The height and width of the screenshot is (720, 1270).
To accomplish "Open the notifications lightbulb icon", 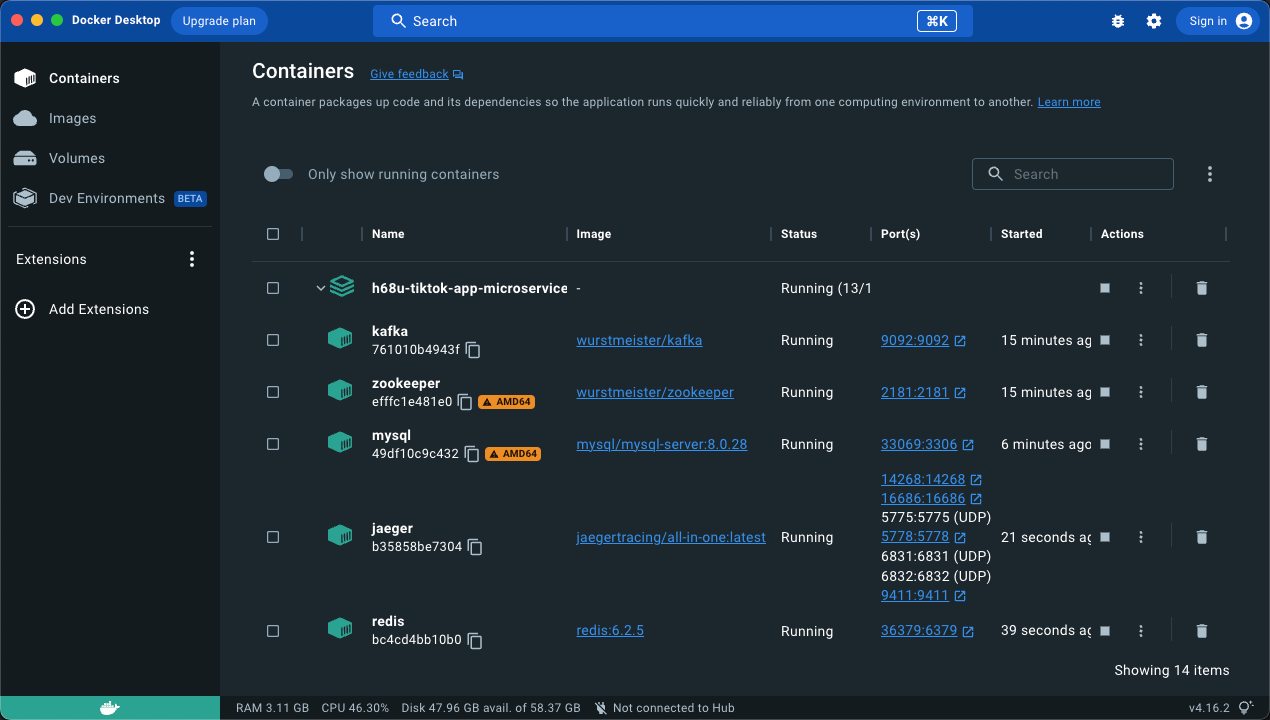I will [x=1246, y=708].
